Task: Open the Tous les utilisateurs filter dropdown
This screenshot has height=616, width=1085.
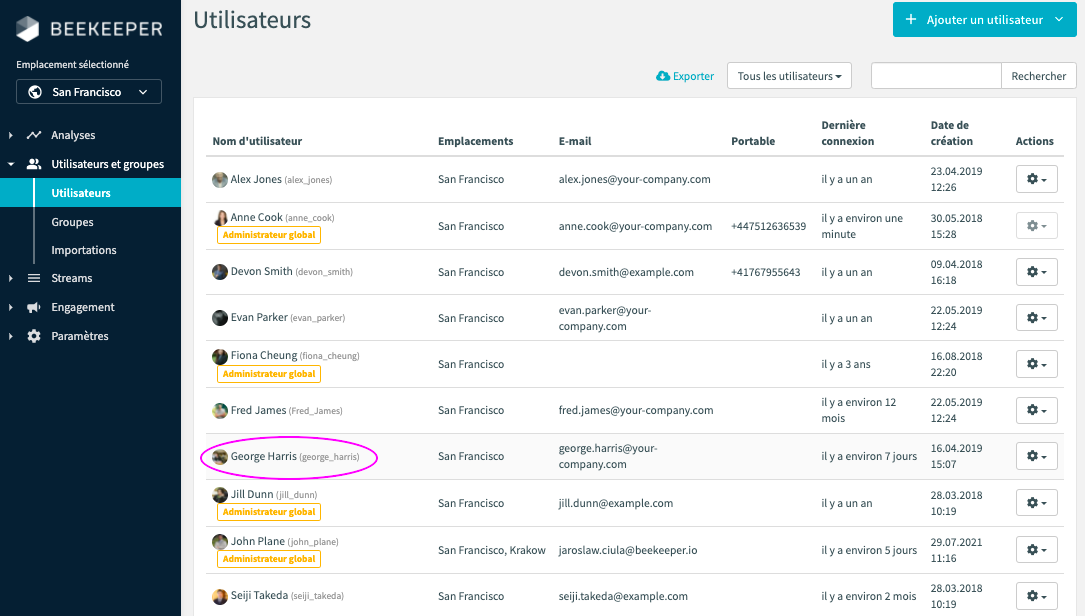Action: pos(789,75)
